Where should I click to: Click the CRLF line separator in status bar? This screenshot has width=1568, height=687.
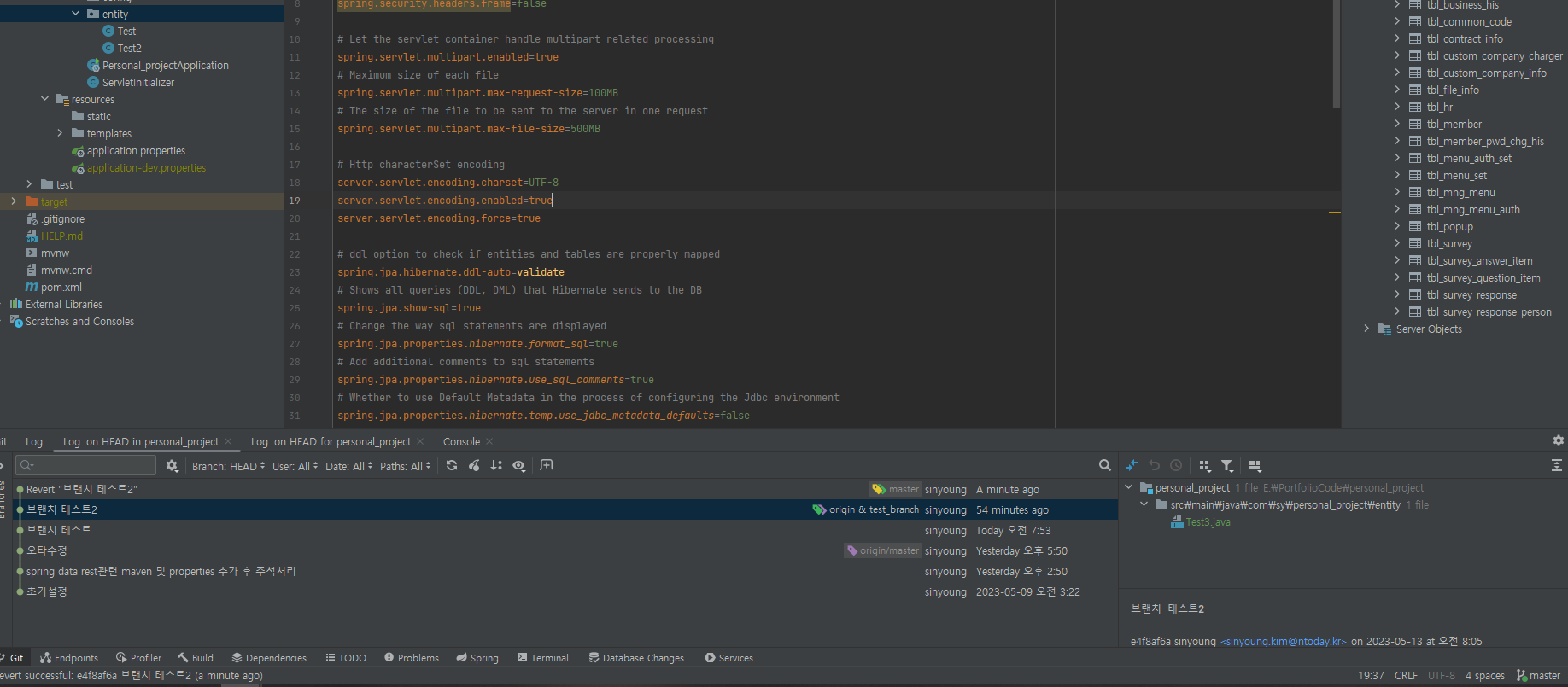coord(1406,676)
